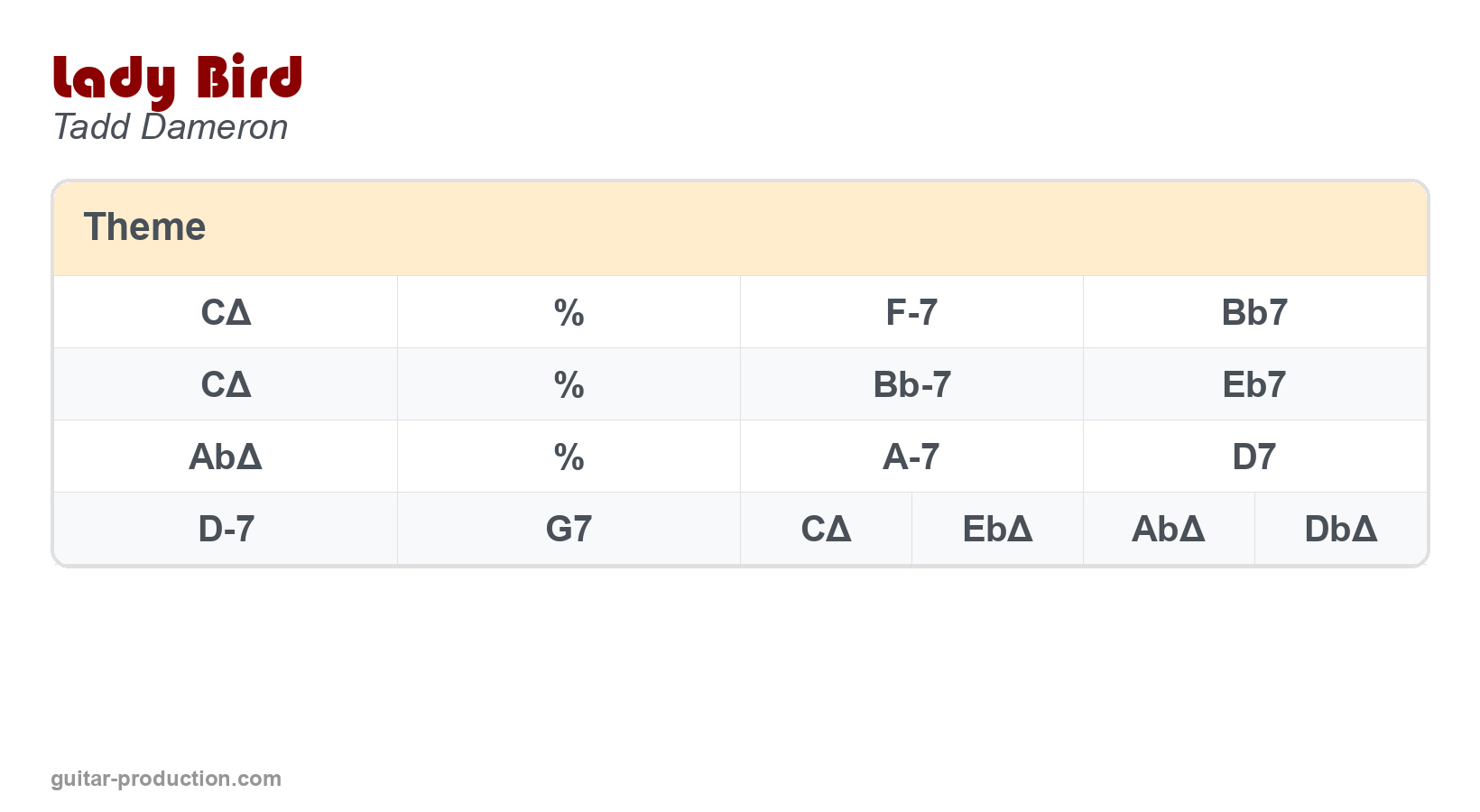Click the G7 chord cell
This screenshot has width=1480, height=812.
tap(569, 530)
